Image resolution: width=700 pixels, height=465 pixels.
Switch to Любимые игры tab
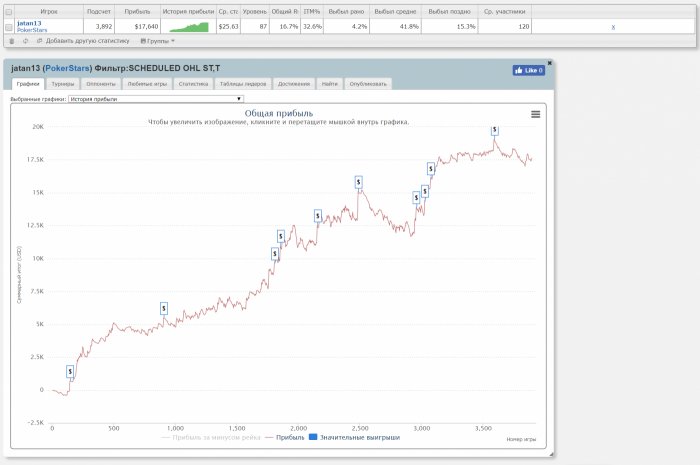point(147,84)
